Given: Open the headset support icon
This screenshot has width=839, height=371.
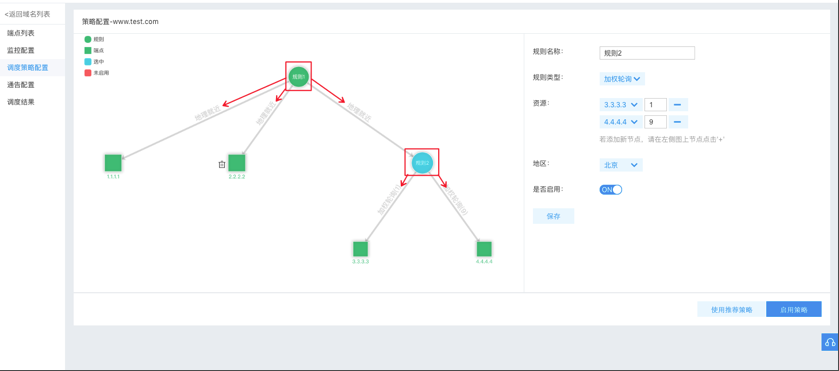Looking at the screenshot, I should tap(830, 342).
